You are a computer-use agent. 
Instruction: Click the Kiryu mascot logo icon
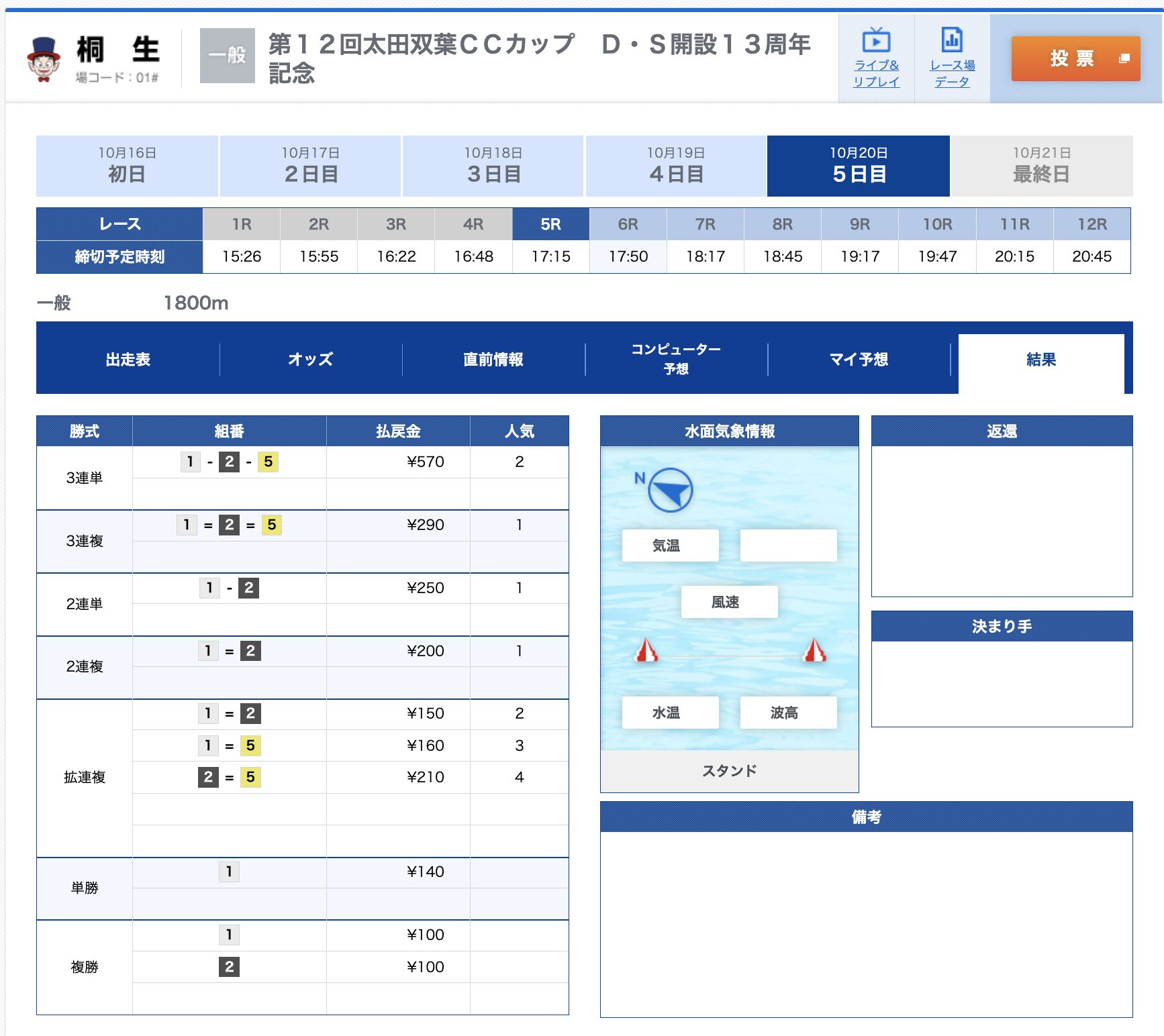pos(44,59)
